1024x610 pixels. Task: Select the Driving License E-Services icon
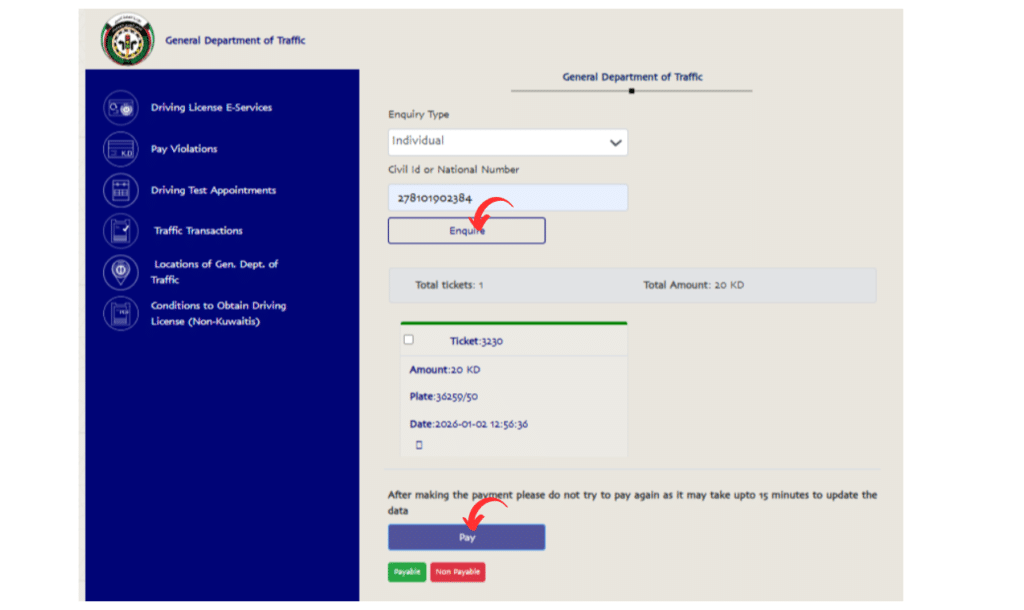point(120,107)
